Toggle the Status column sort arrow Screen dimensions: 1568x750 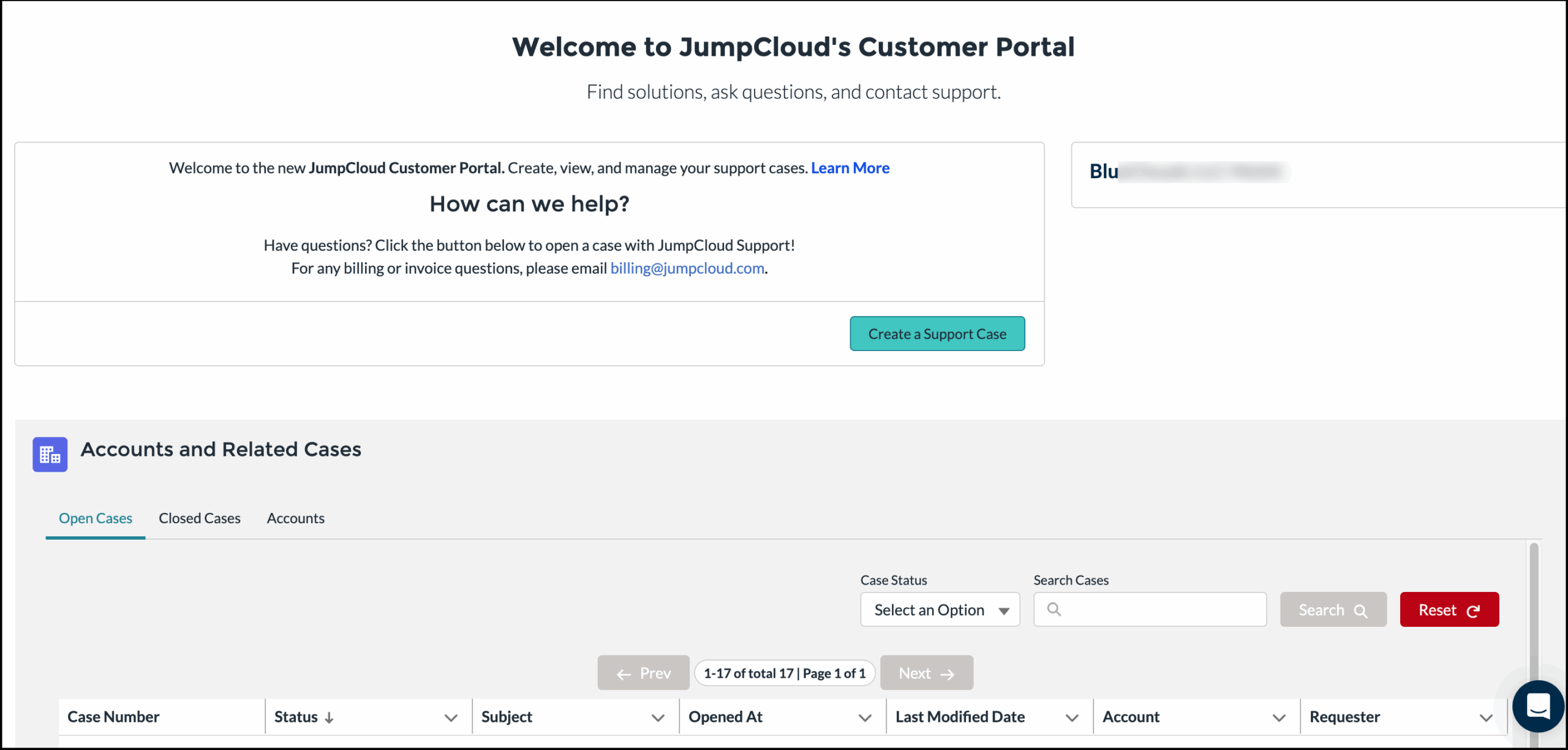pyautogui.click(x=328, y=716)
